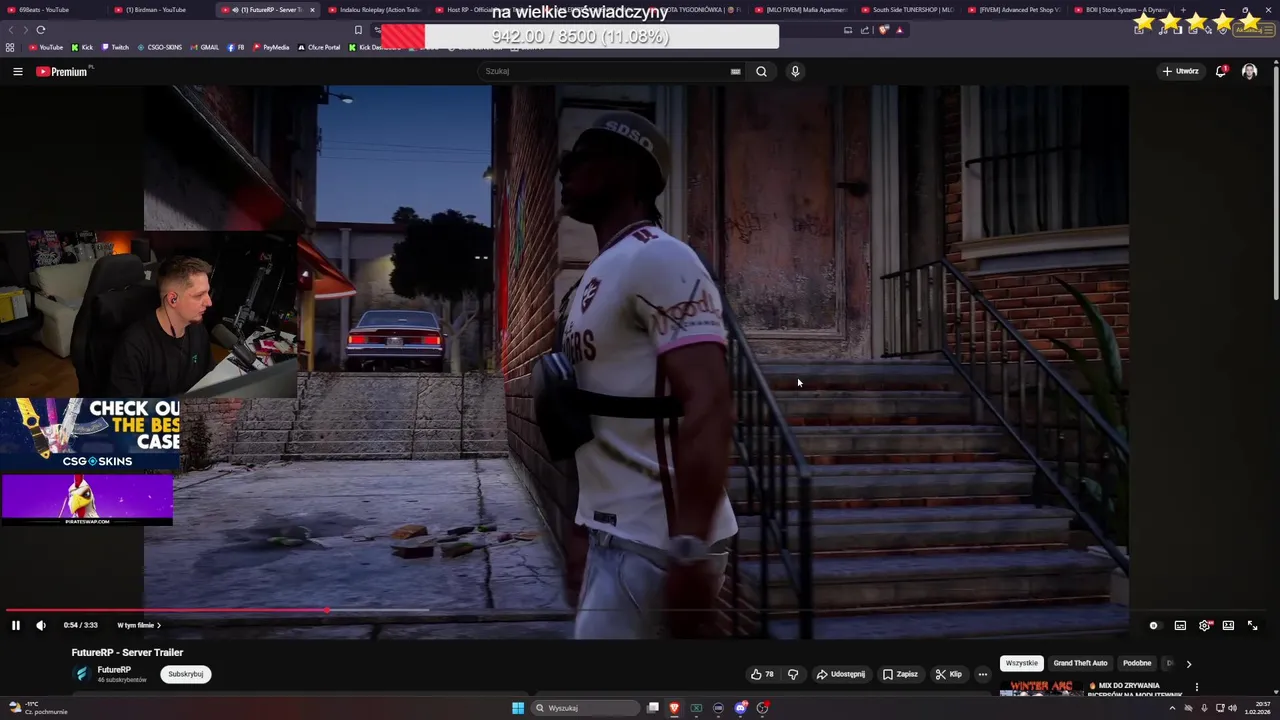Toggle the autoplay switch in player
Screen dimensions: 1280x720
tap(1154, 625)
